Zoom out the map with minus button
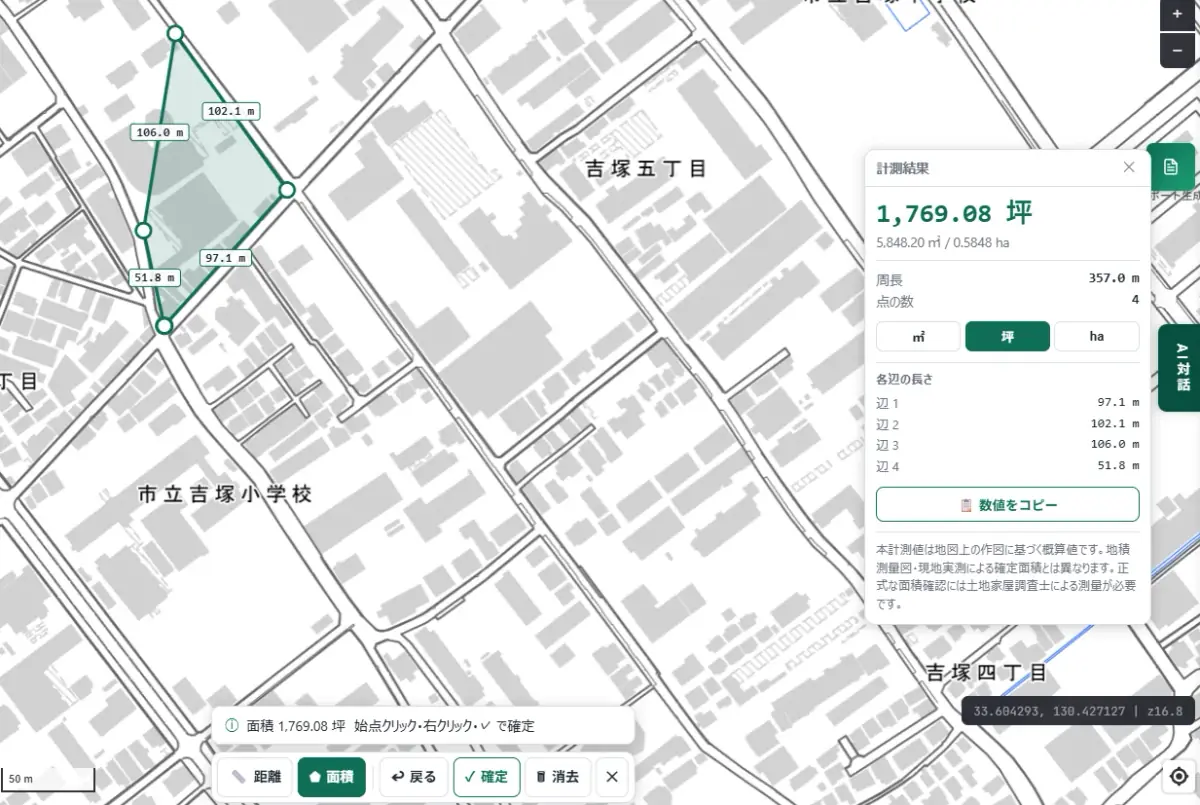This screenshot has height=805, width=1200. 1177,50
